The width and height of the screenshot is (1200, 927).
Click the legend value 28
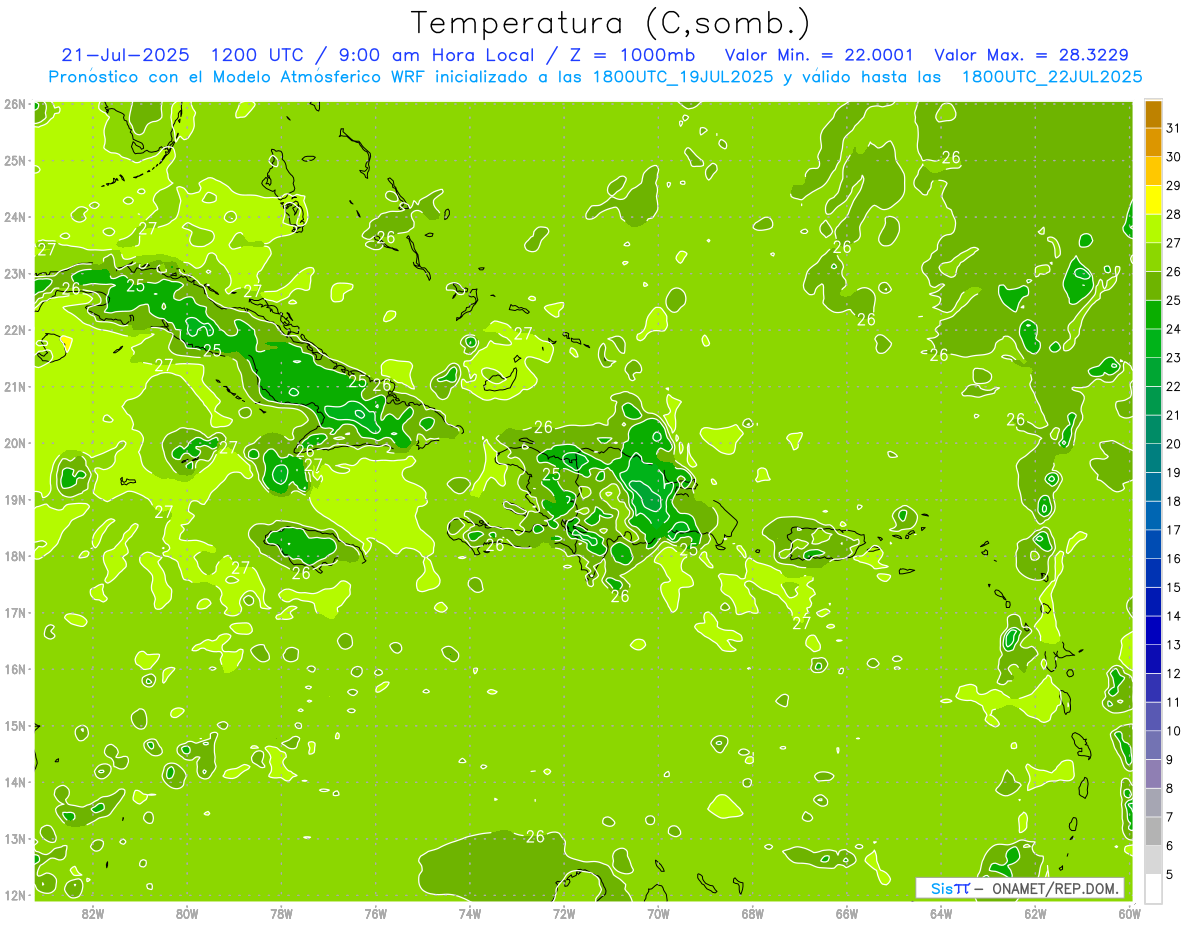click(1174, 214)
